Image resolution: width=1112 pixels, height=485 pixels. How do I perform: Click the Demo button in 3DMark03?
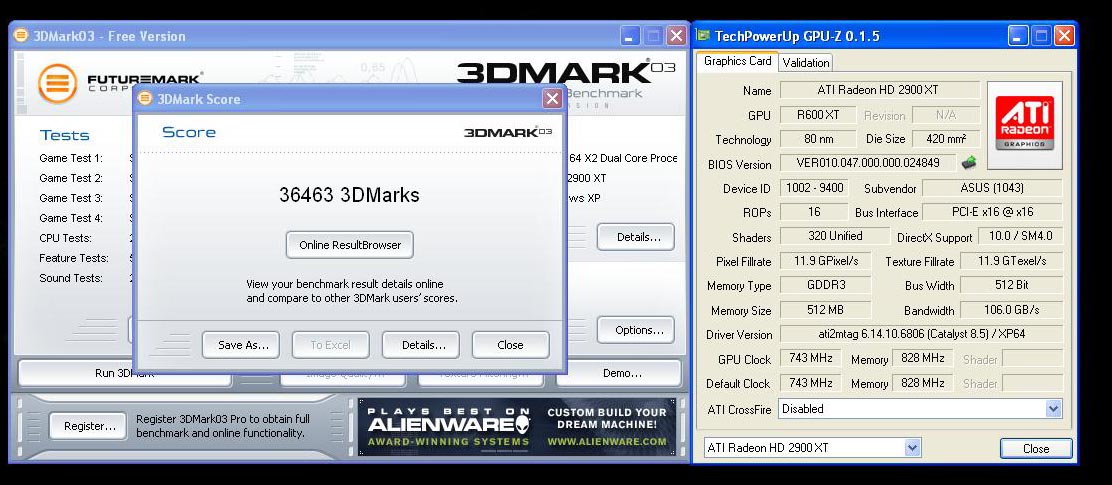tap(619, 373)
